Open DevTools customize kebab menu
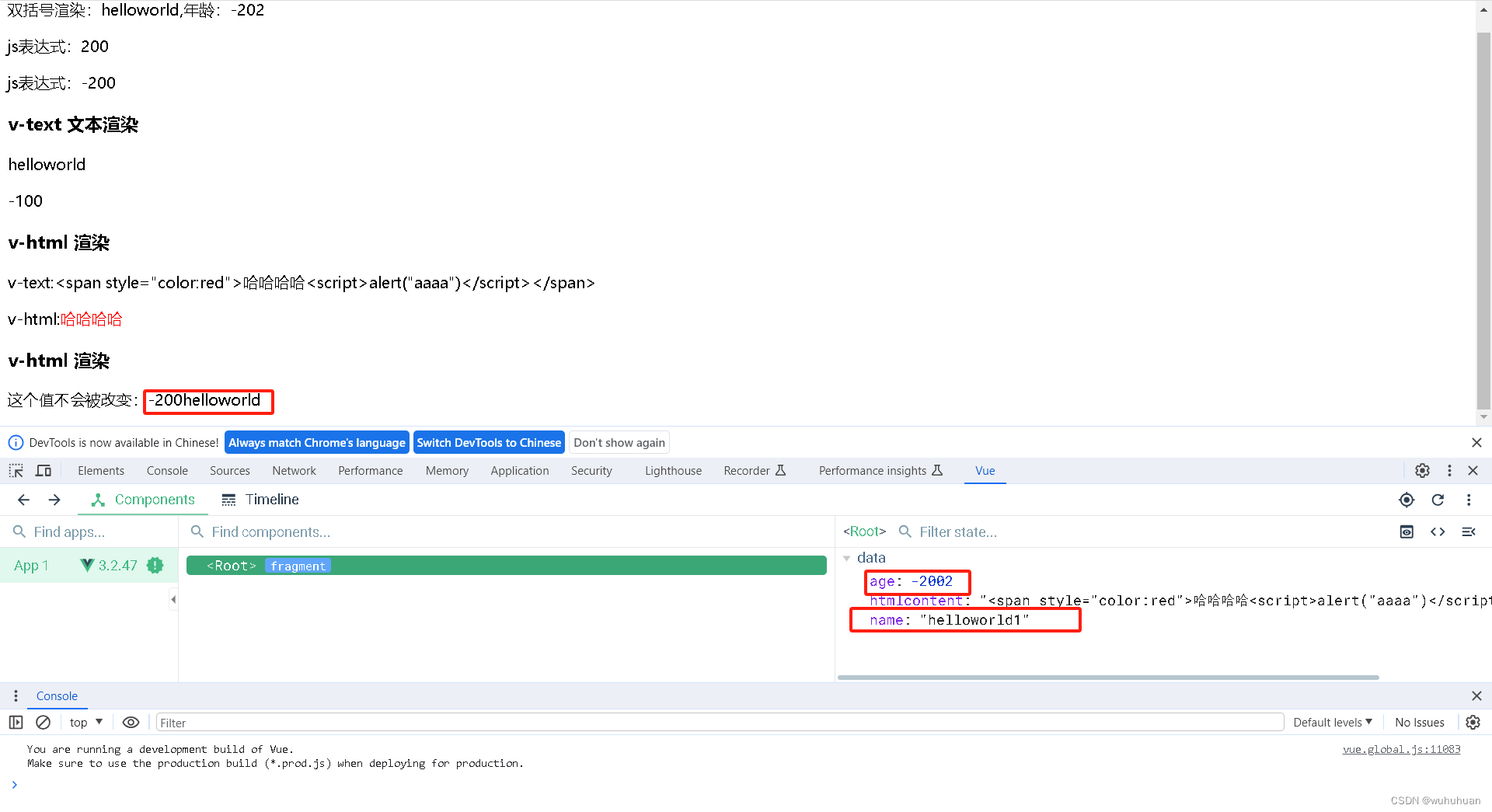This screenshot has width=1492, height=812. point(1449,470)
